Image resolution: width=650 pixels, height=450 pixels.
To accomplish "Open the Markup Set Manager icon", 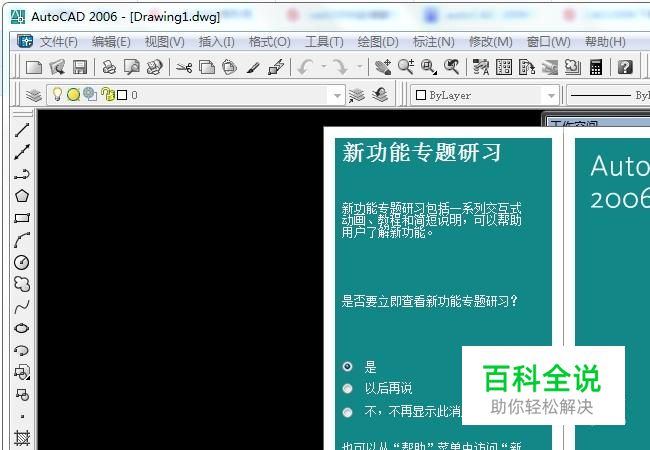I will (x=572, y=67).
